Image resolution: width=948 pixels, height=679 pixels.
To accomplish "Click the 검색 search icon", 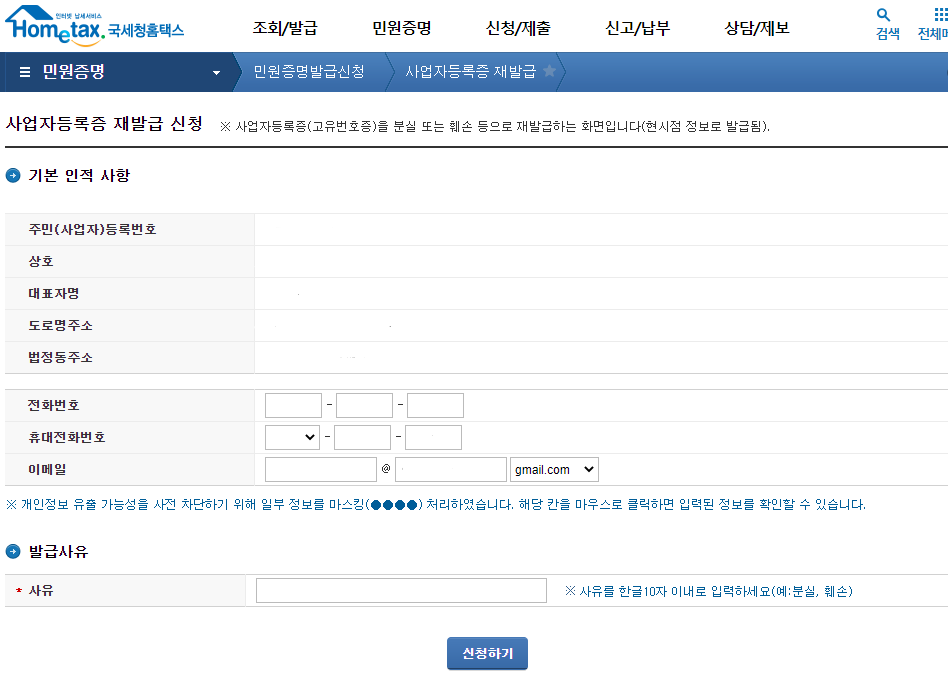I will point(884,19).
